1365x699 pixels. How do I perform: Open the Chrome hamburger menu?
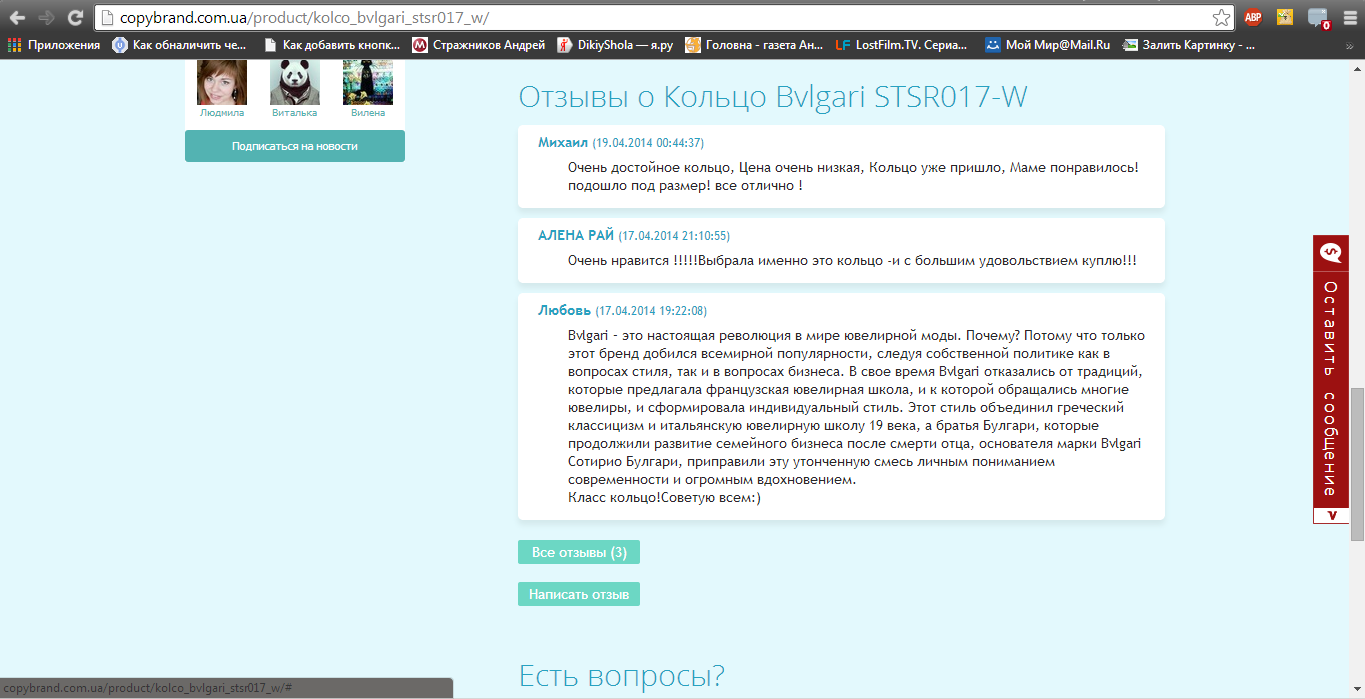tap(1348, 17)
